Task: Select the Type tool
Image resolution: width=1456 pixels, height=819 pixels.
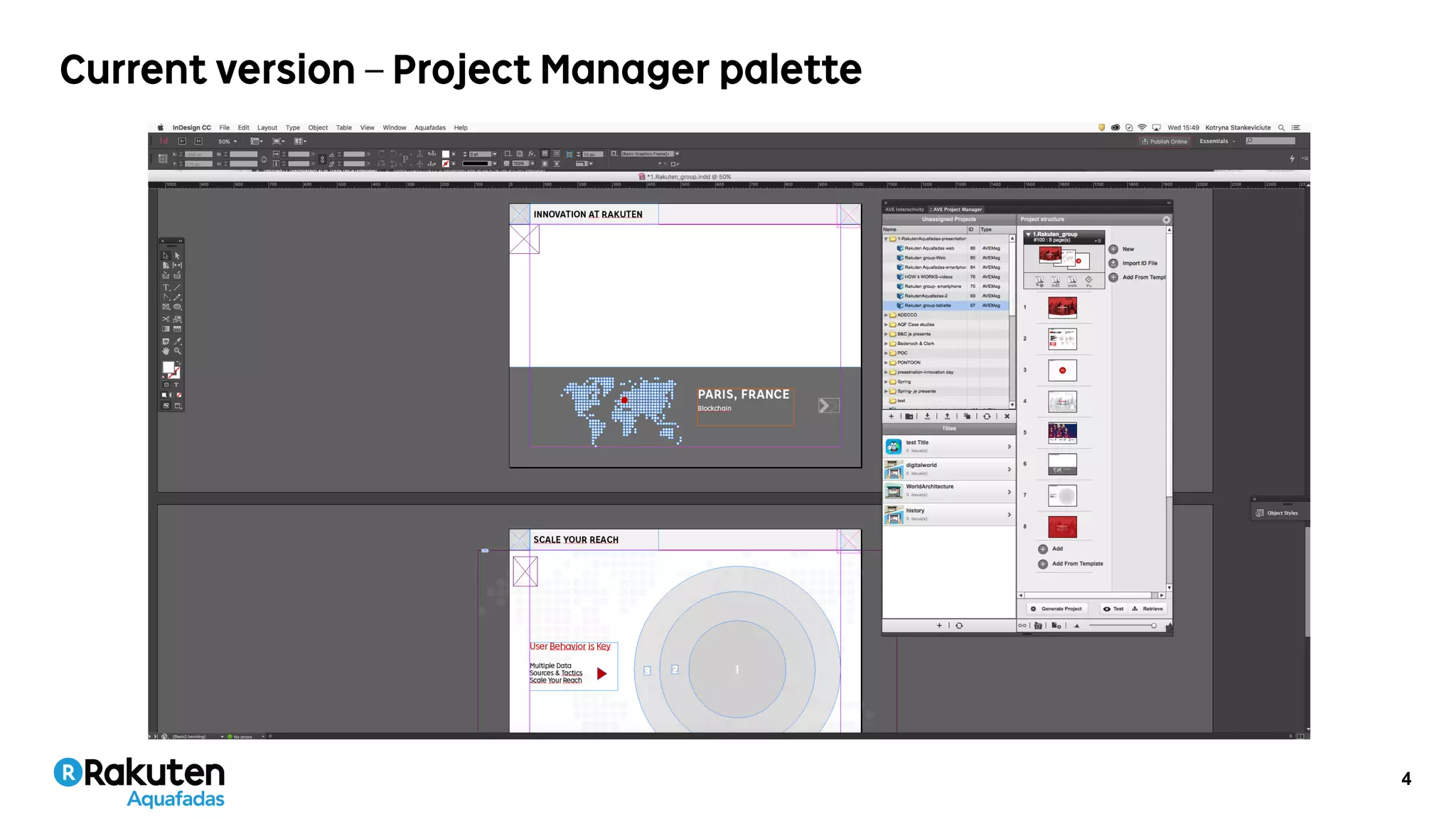Action: [x=166, y=288]
